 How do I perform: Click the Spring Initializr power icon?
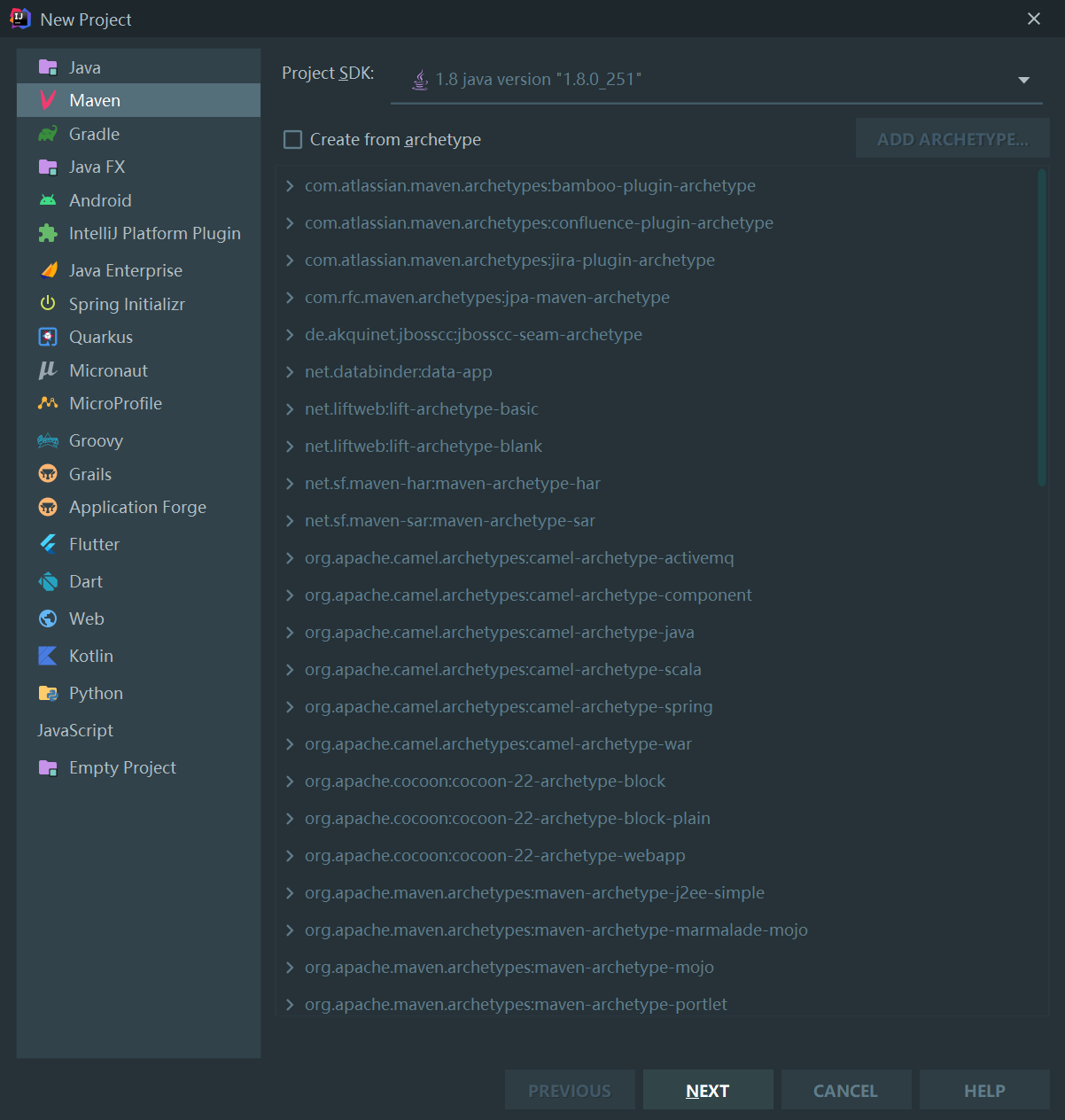point(48,303)
